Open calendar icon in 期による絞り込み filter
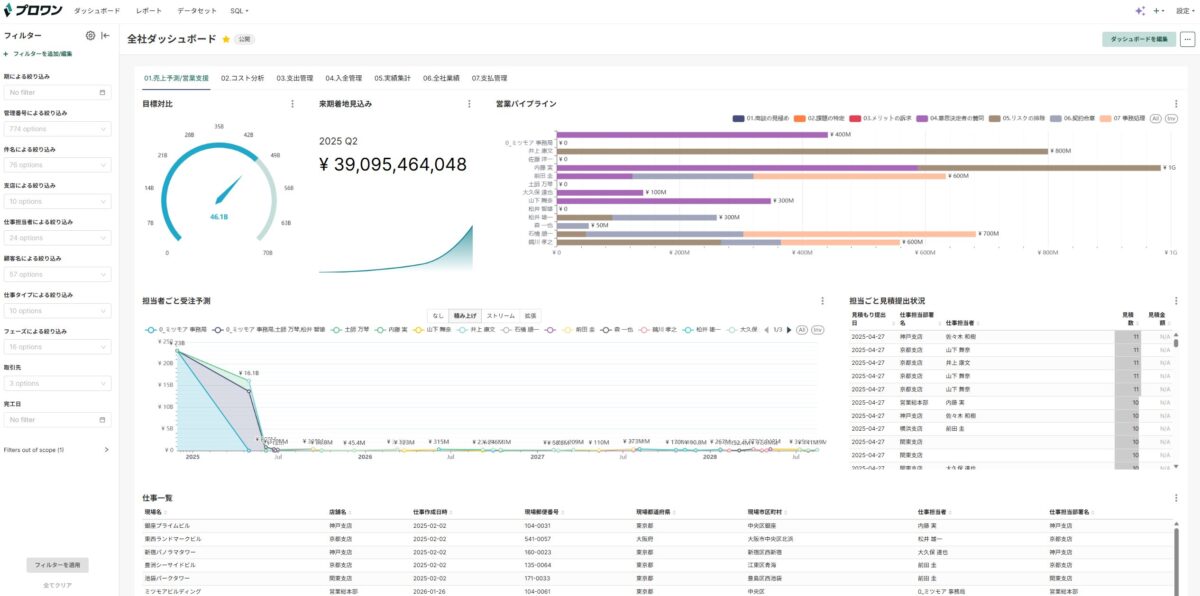 (x=102, y=92)
